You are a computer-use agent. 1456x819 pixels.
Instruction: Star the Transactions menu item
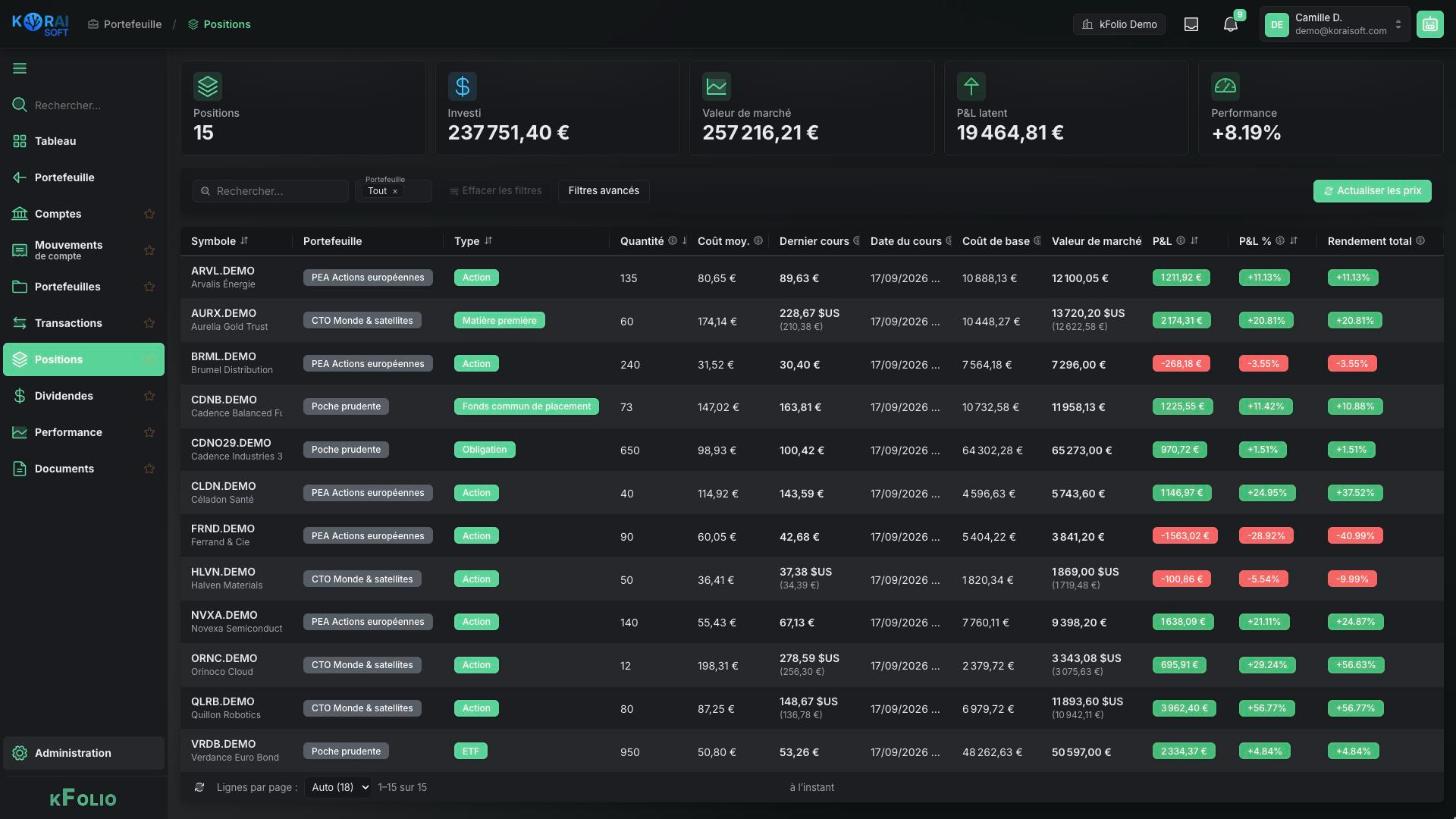point(149,323)
